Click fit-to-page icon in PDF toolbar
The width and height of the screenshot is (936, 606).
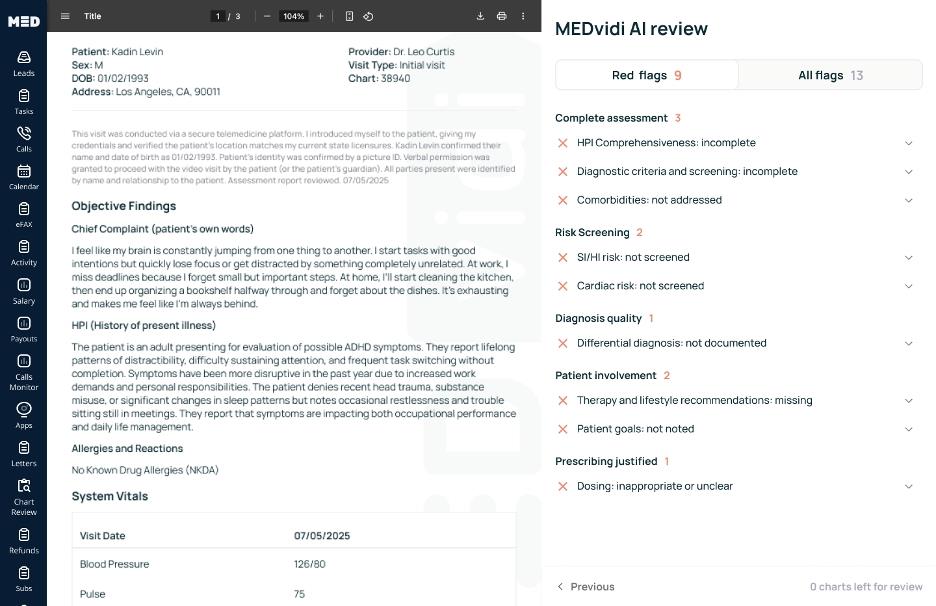pyautogui.click(x=349, y=16)
